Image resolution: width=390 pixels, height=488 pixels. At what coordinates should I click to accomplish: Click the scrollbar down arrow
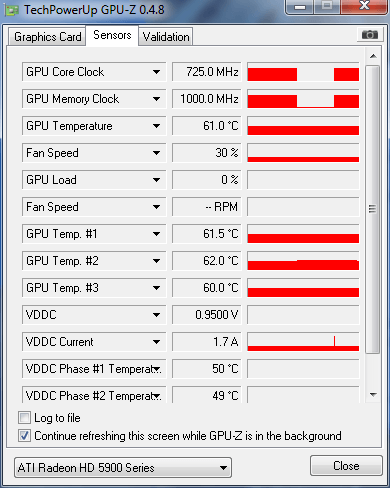tap(373, 395)
